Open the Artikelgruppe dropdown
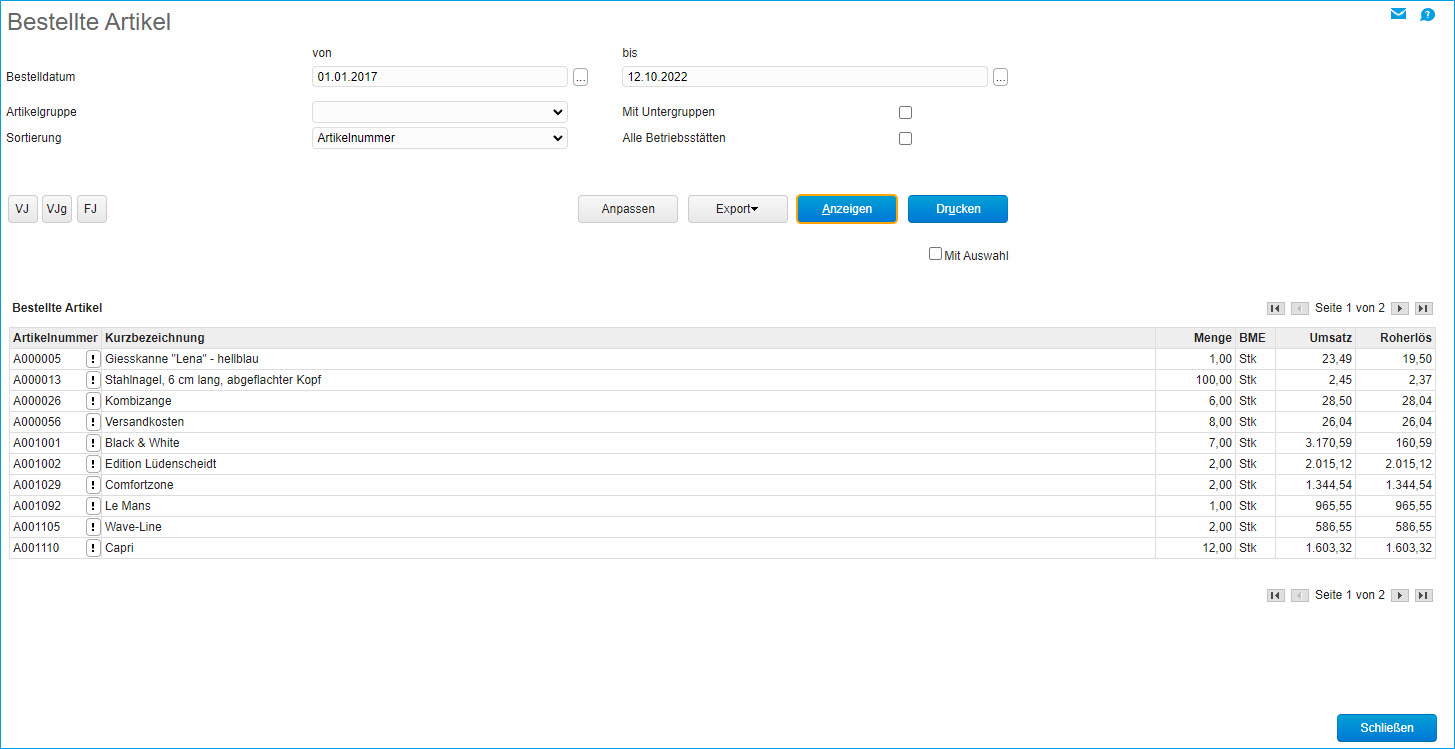This screenshot has width=1455, height=749. pyautogui.click(x=440, y=112)
